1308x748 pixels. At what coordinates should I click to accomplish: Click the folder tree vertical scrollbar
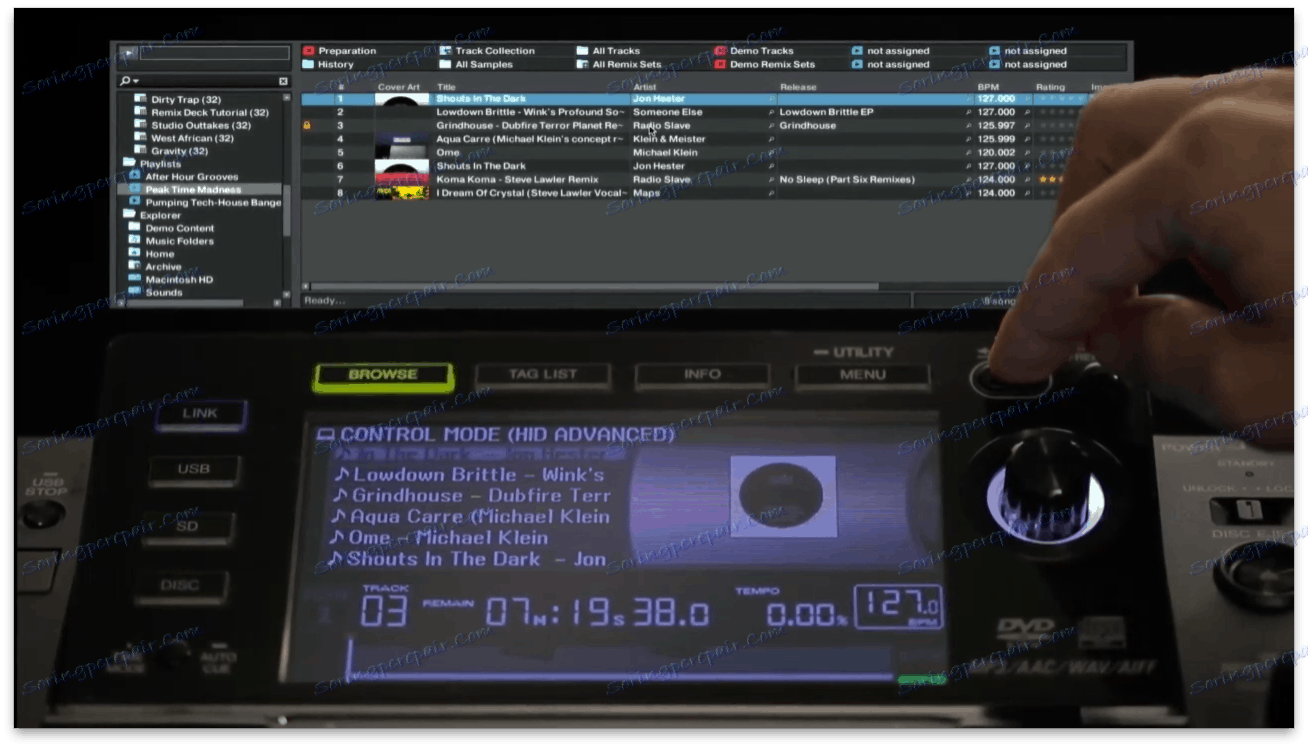click(288, 208)
